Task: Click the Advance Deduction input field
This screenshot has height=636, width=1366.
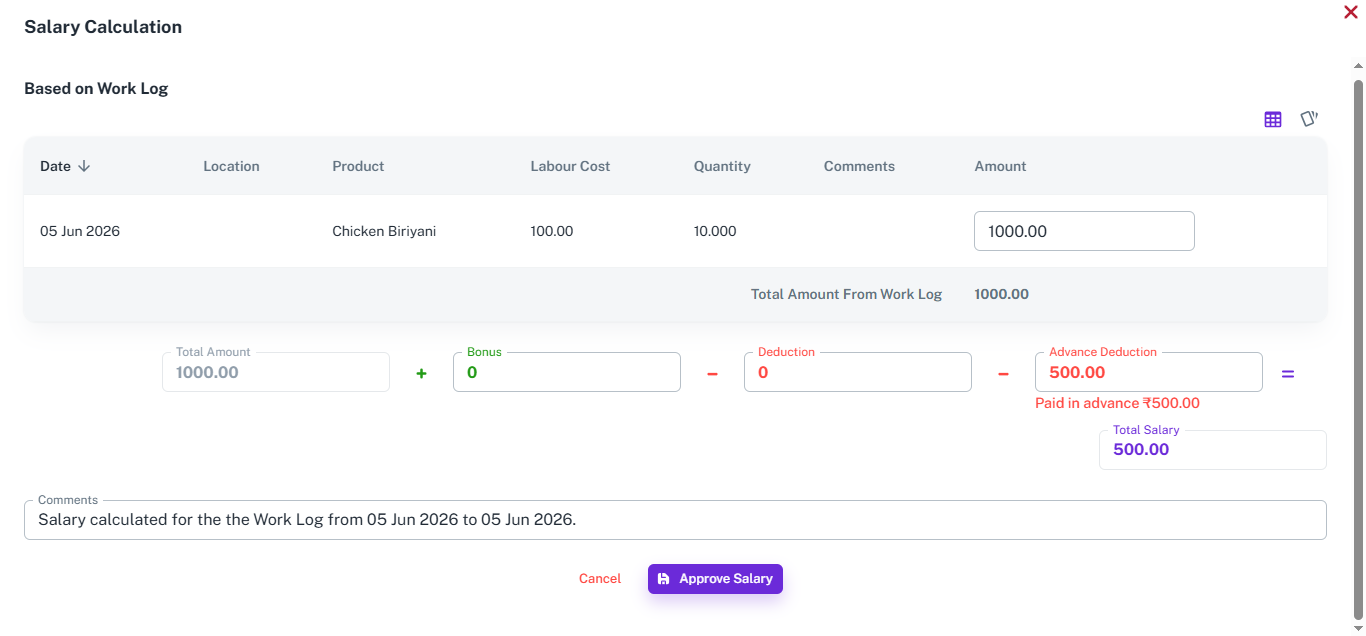Action: pos(1149,372)
